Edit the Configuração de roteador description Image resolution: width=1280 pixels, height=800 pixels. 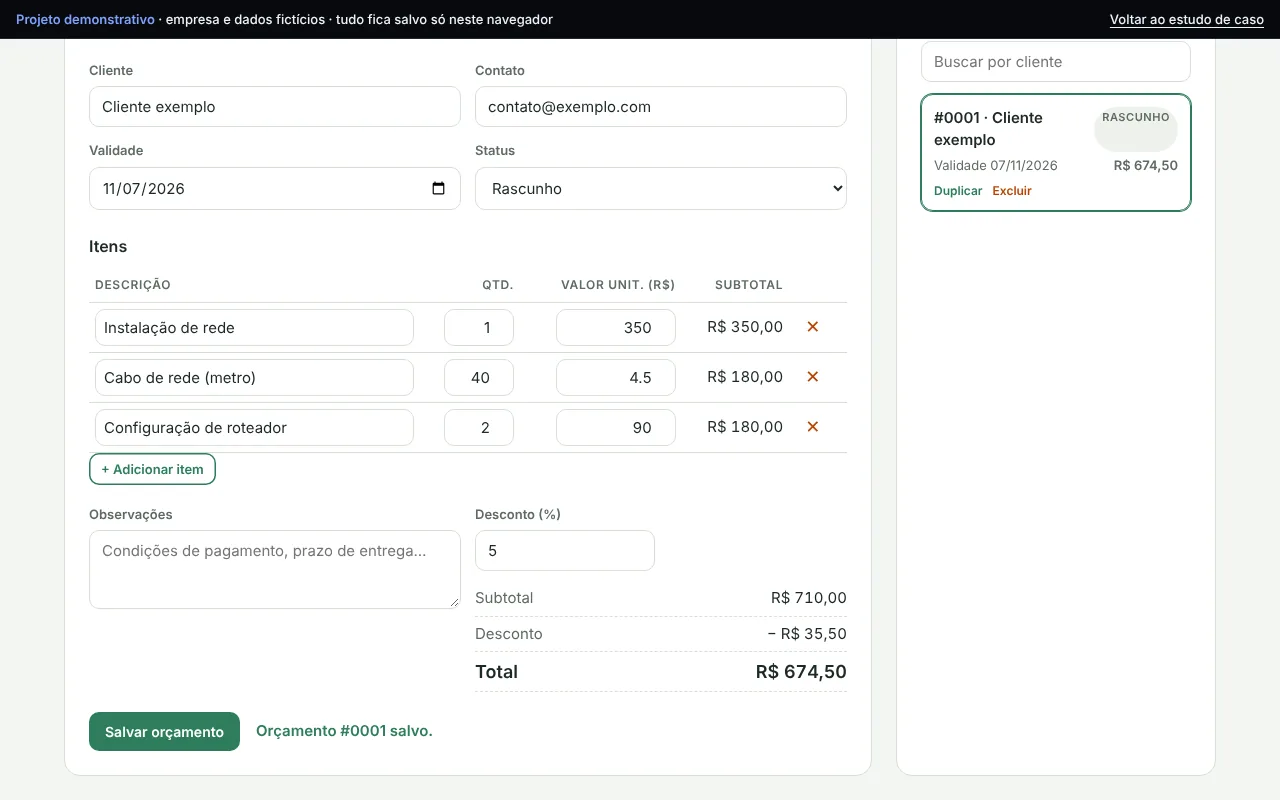click(254, 427)
